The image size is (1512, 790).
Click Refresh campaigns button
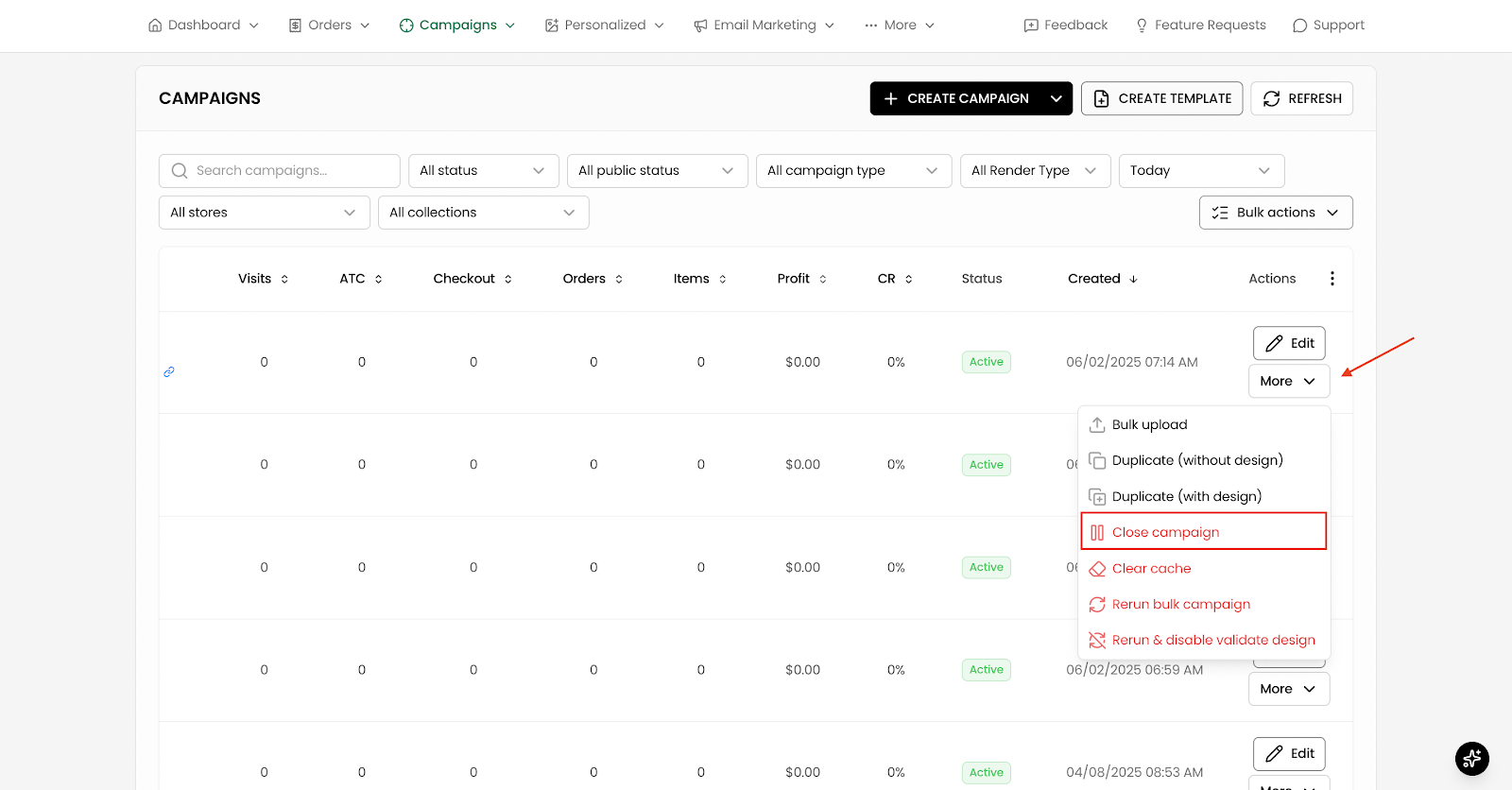(1301, 98)
